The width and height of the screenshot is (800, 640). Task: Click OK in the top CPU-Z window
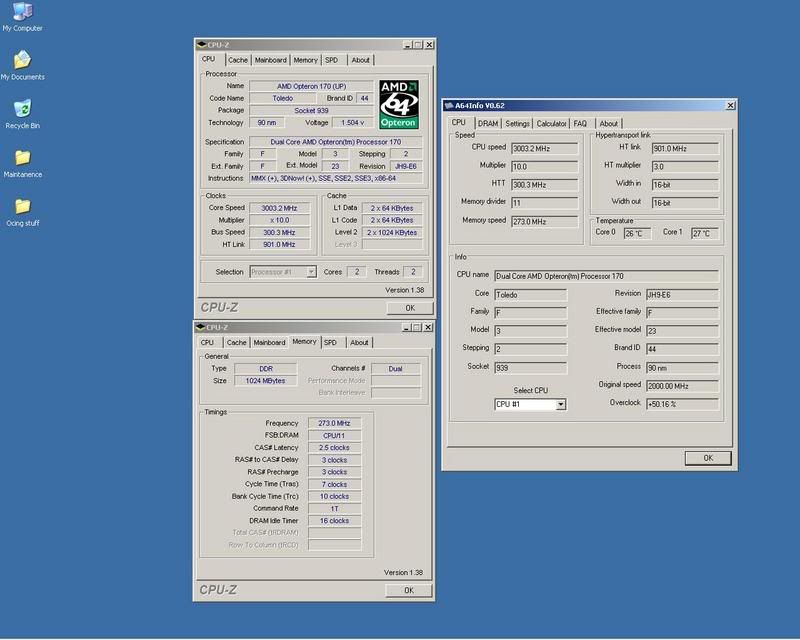[410, 308]
